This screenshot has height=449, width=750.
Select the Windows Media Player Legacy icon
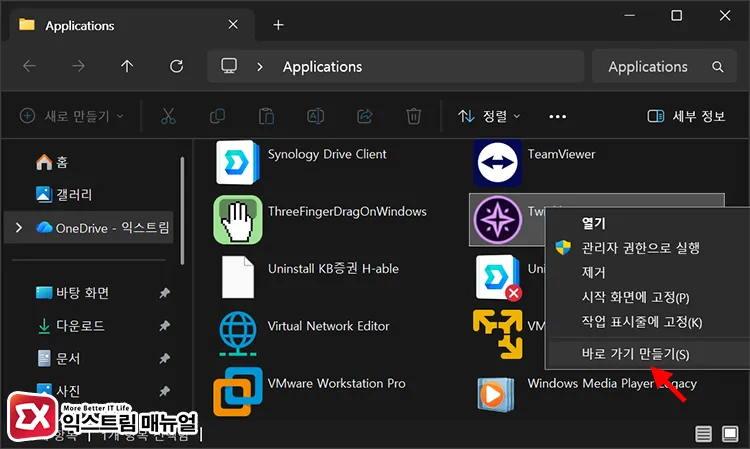(496, 395)
